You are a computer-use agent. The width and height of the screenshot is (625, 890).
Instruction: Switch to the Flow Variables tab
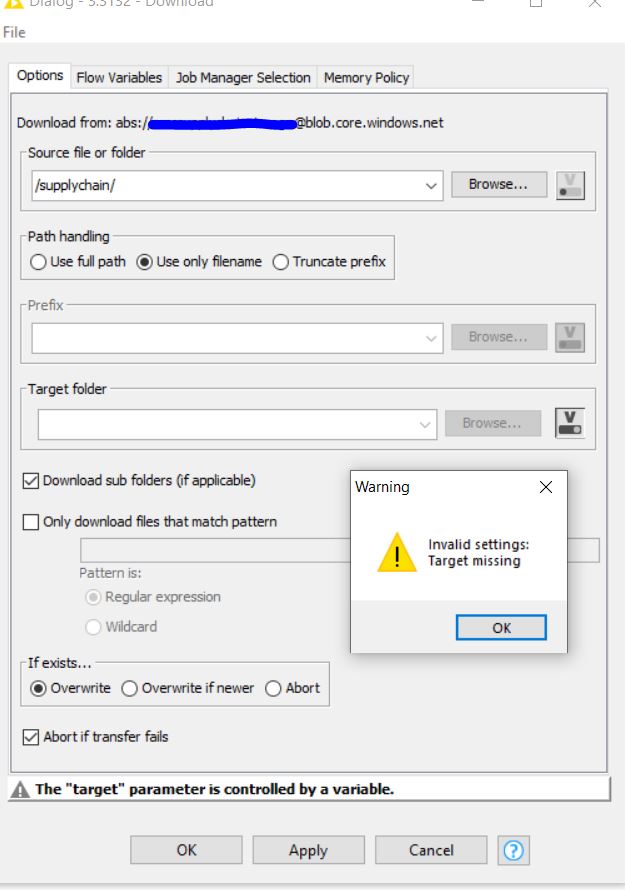click(x=119, y=78)
